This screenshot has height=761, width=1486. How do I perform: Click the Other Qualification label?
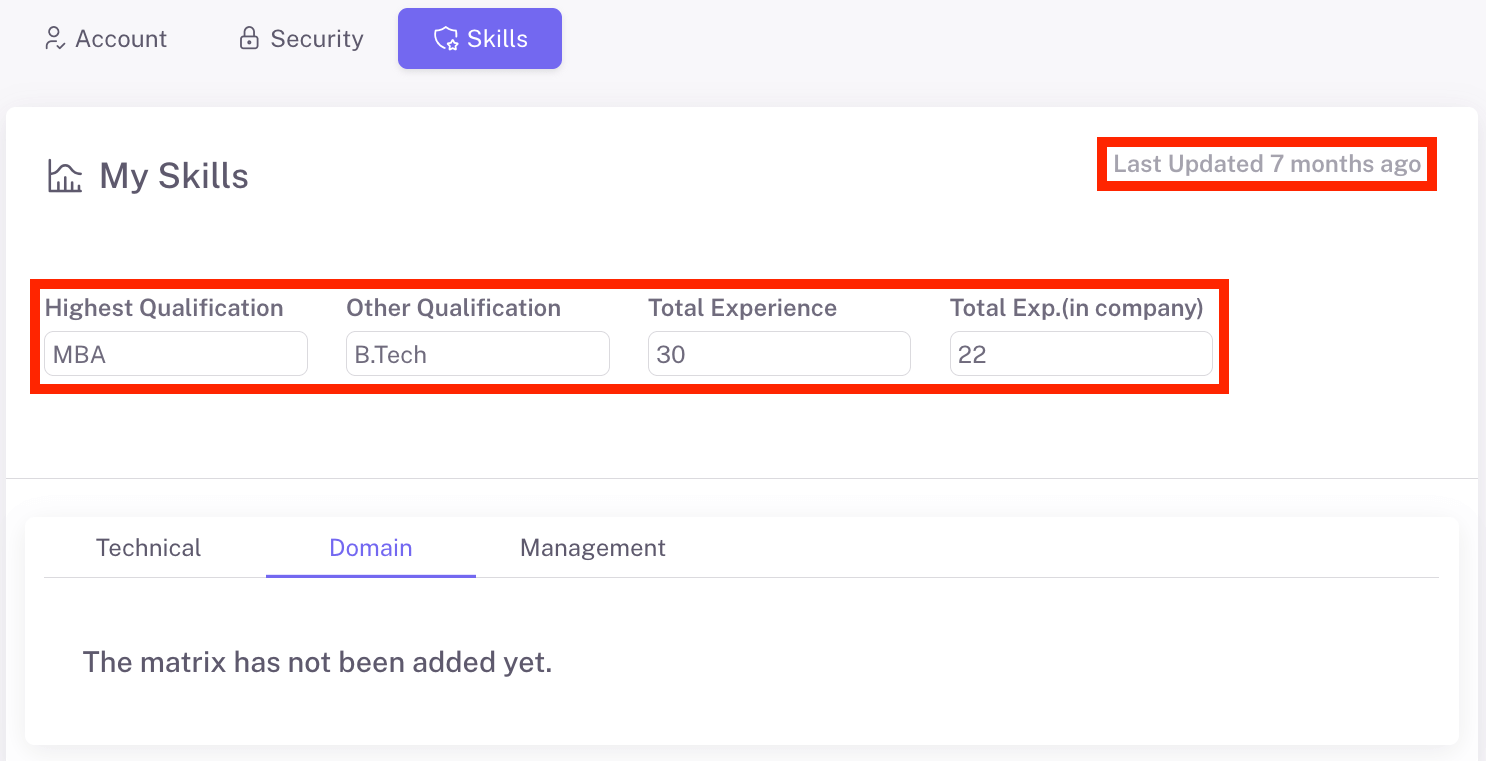tap(453, 308)
